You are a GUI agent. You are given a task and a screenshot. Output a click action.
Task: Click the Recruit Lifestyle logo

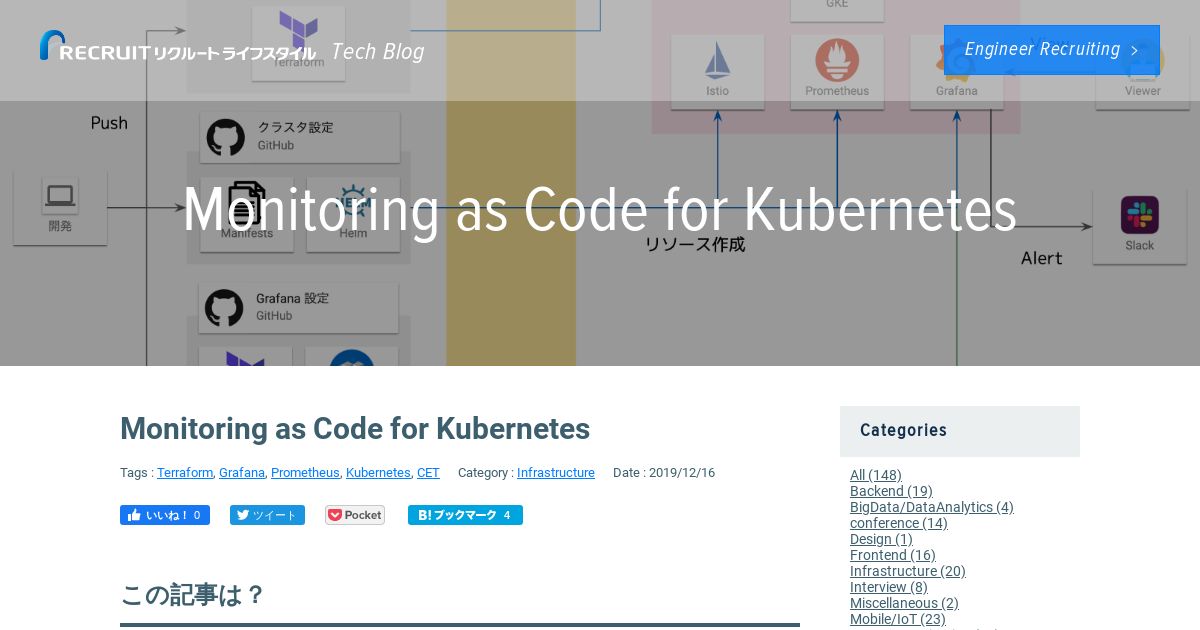[x=178, y=47]
